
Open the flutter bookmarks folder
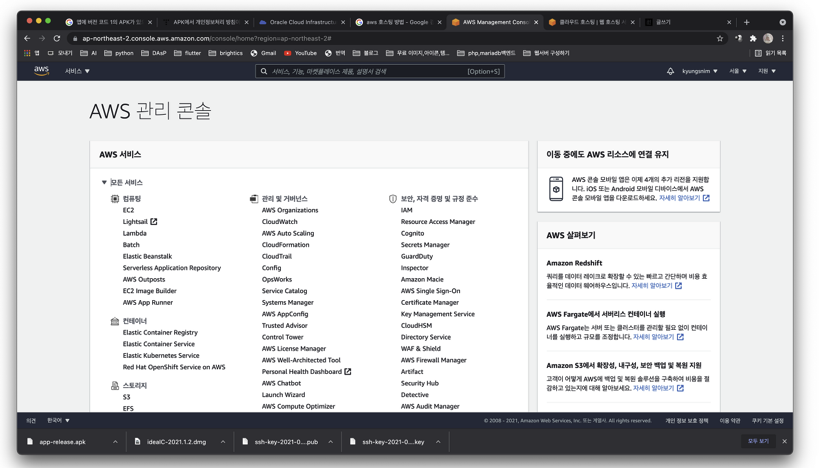tap(187, 53)
